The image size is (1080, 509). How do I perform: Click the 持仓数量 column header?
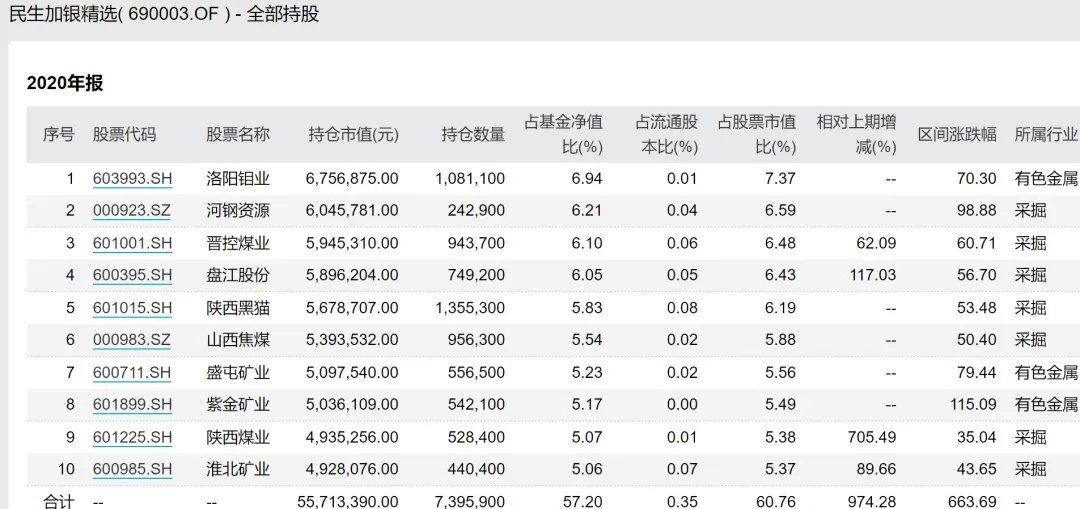tap(473, 135)
